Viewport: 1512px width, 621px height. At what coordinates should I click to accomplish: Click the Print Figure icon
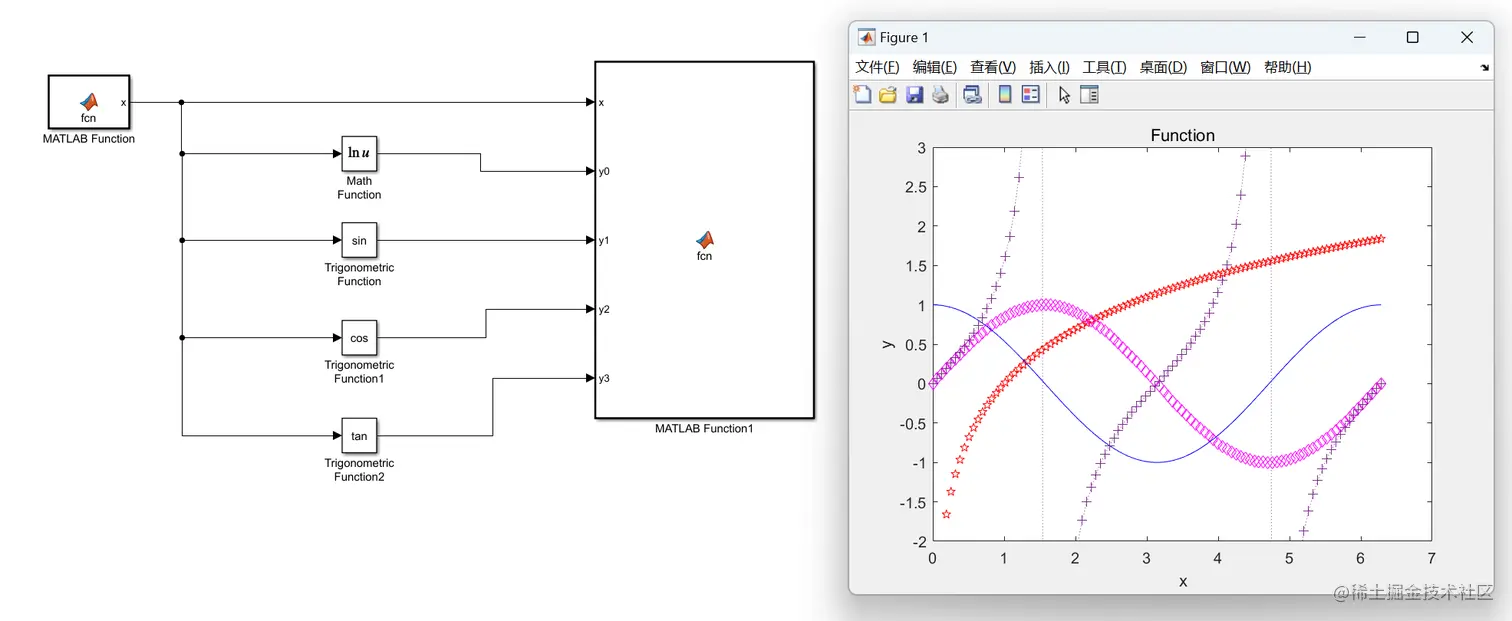[940, 95]
